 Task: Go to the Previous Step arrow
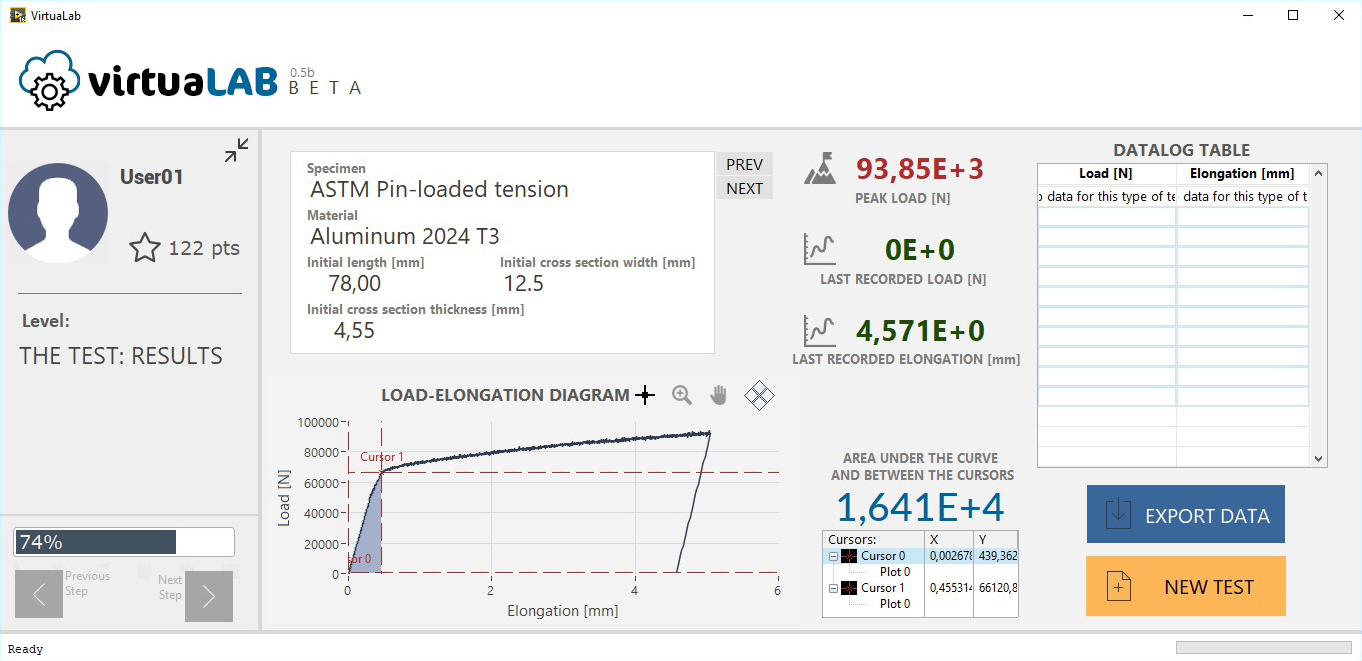[39, 596]
